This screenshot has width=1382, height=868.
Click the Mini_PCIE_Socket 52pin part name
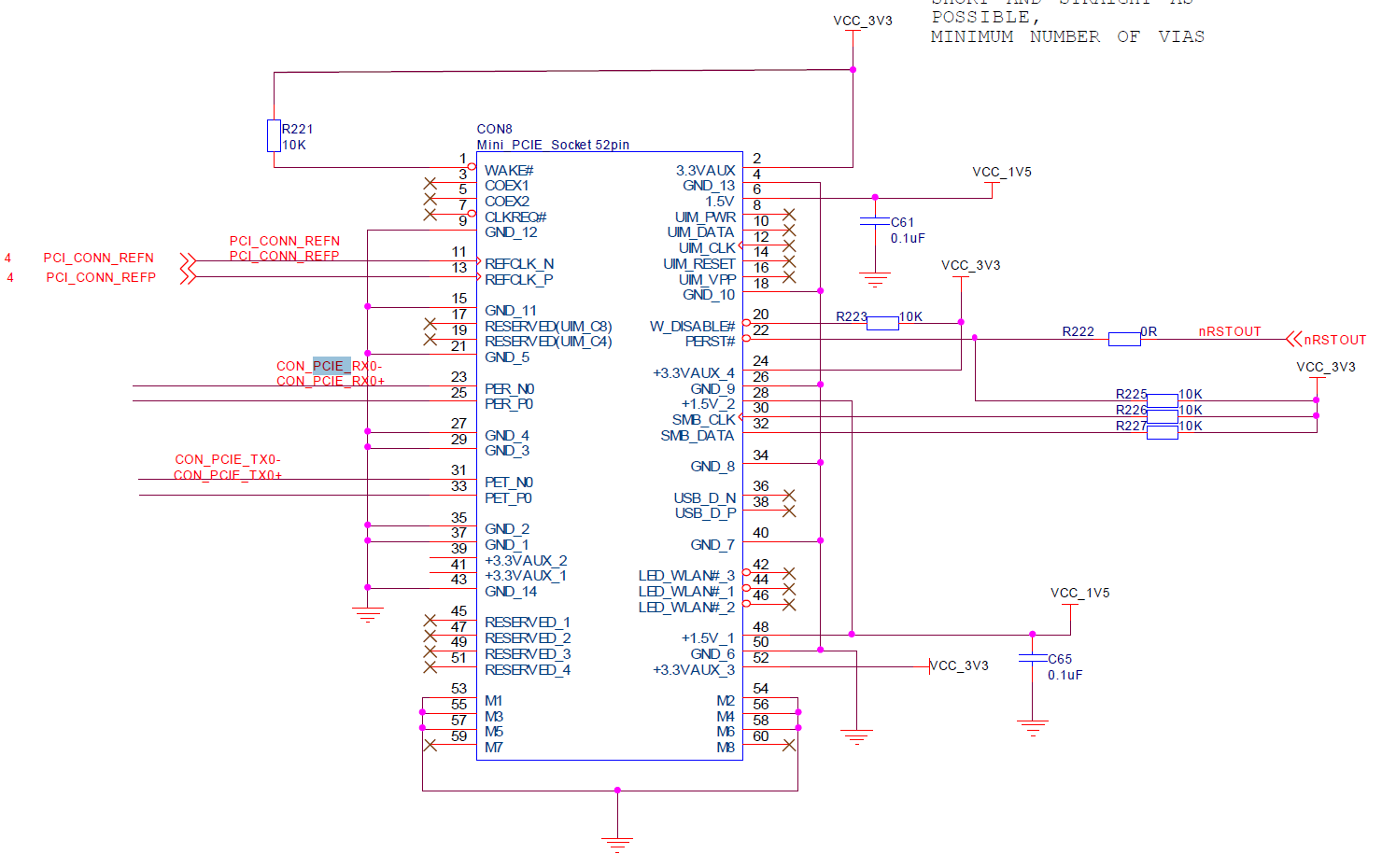click(x=553, y=145)
